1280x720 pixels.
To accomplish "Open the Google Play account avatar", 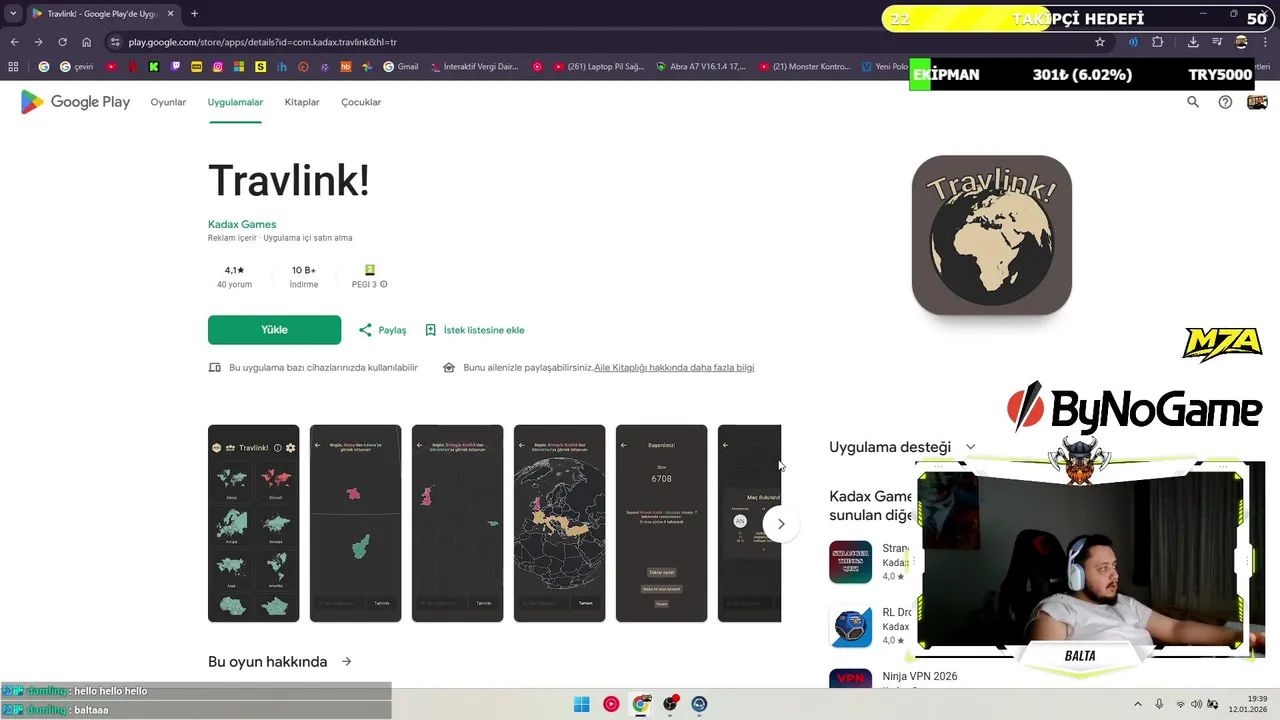I will click(x=1257, y=102).
